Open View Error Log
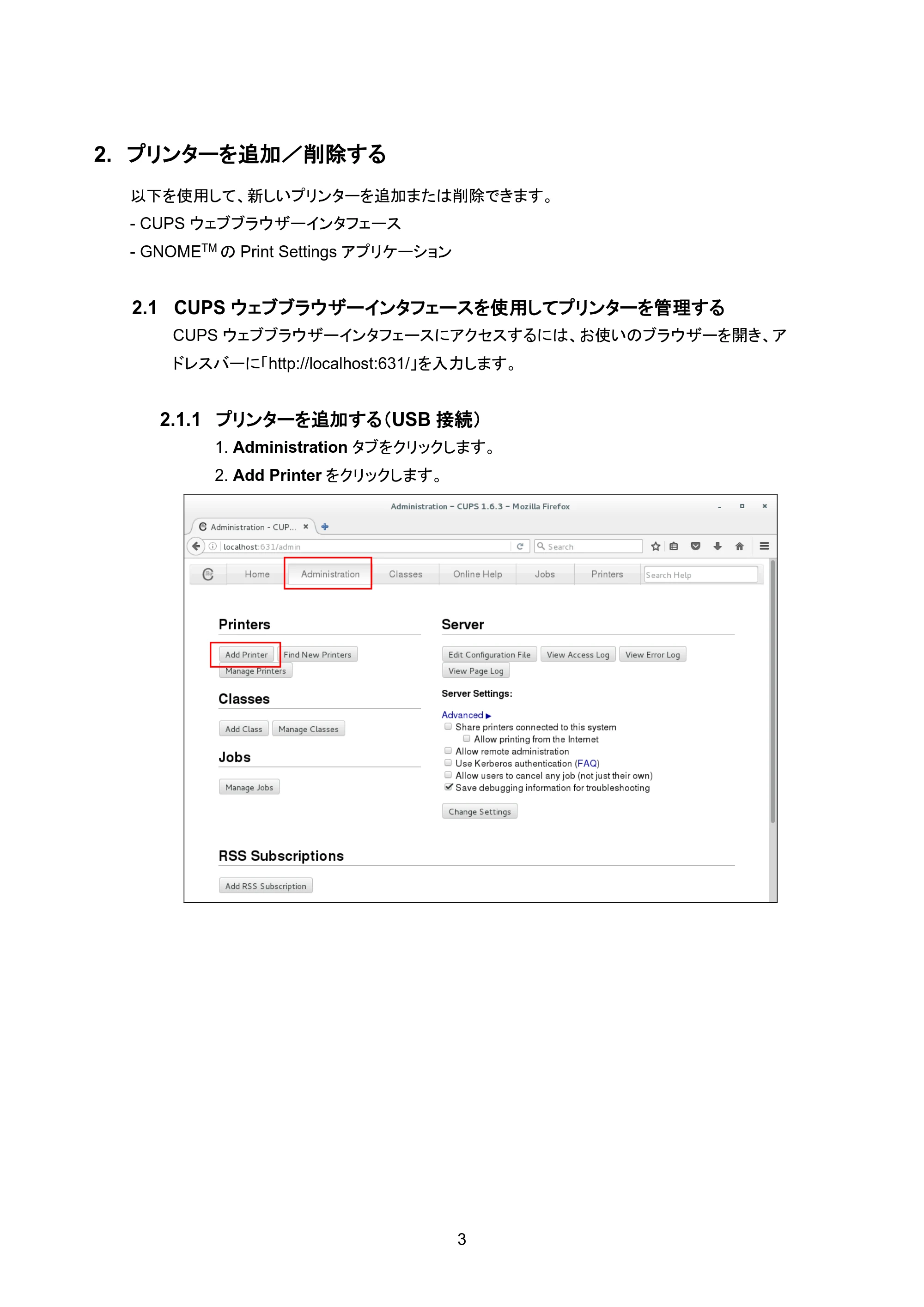Viewport: 924px width, 1307px height. pyautogui.click(x=652, y=655)
